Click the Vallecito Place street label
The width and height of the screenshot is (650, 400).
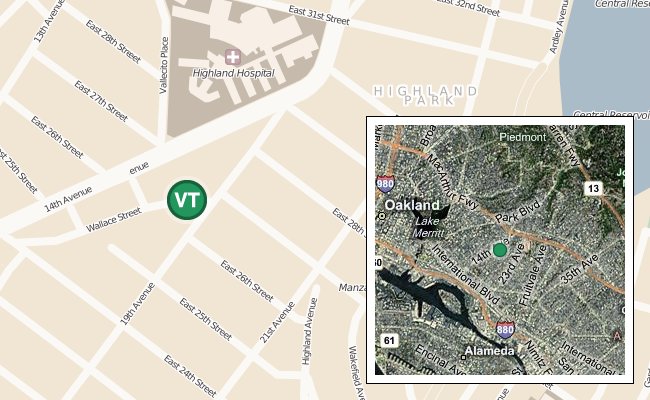click(164, 65)
